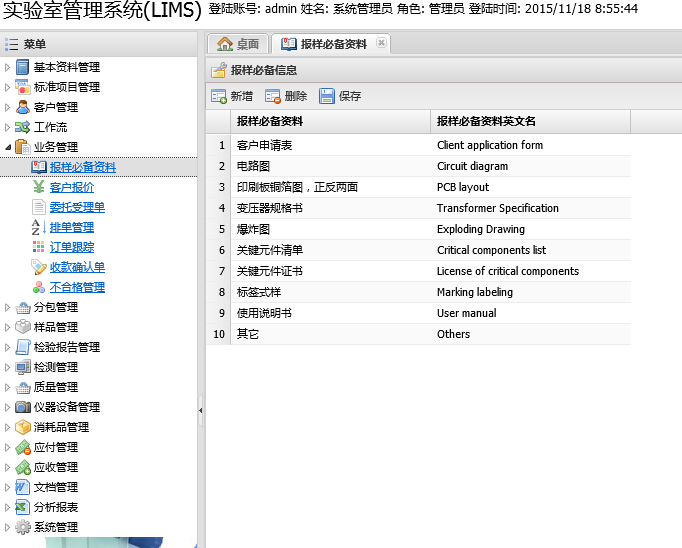
Task: Switch to the 桌面 tab
Action: coord(238,44)
